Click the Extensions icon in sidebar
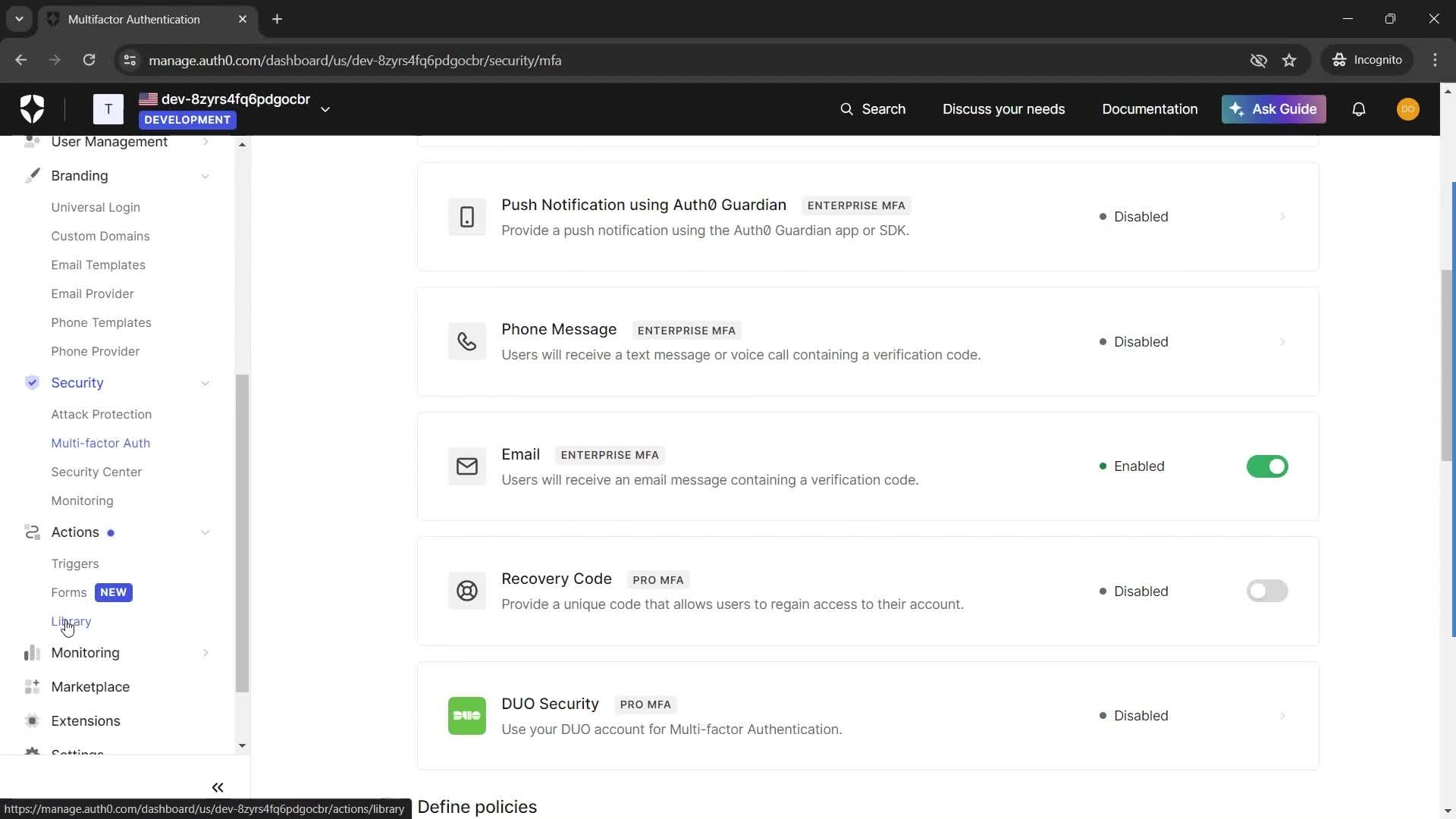 [x=32, y=721]
